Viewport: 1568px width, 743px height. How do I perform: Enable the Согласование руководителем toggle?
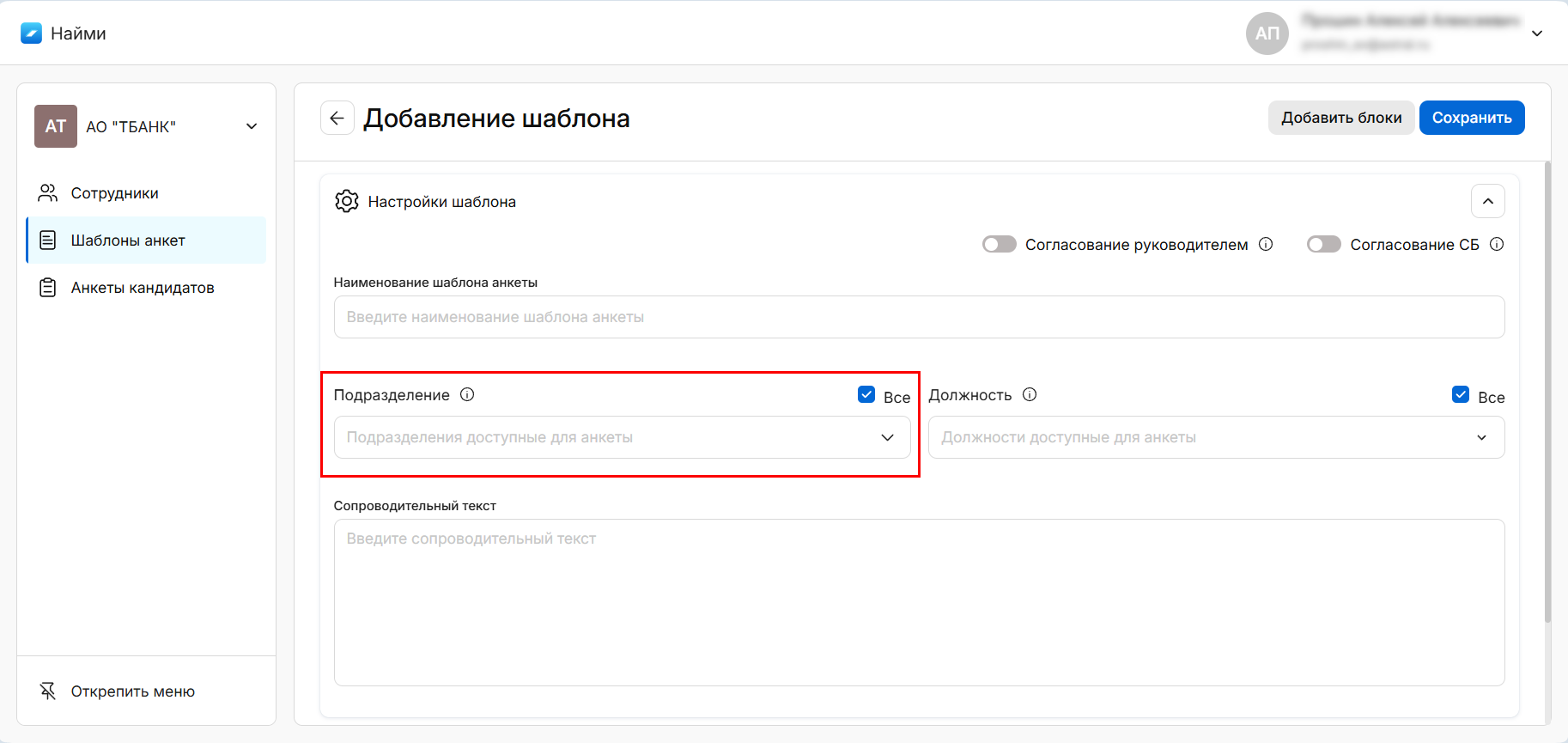[x=1000, y=244]
